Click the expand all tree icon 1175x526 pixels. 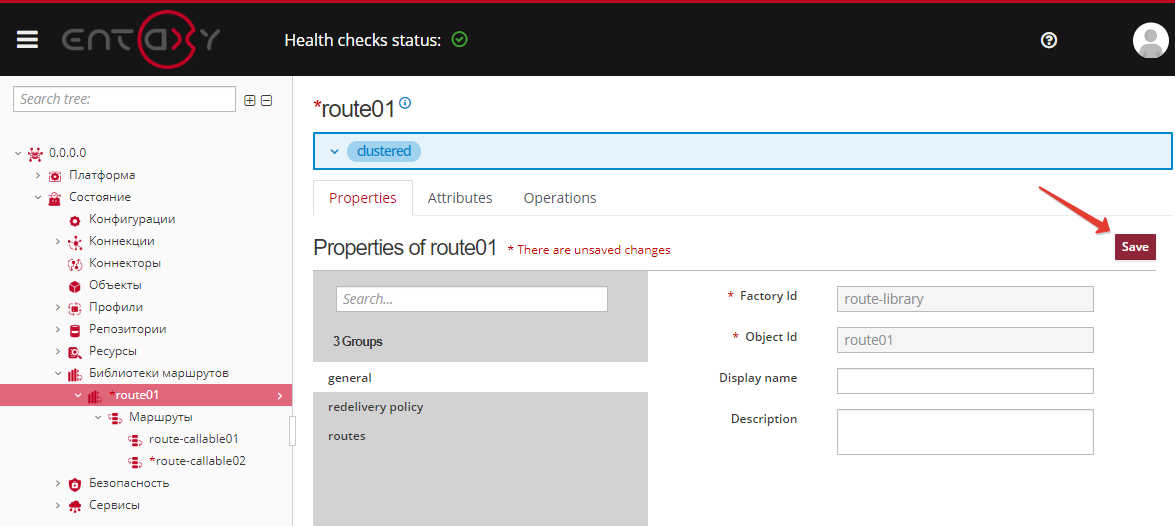[250, 100]
